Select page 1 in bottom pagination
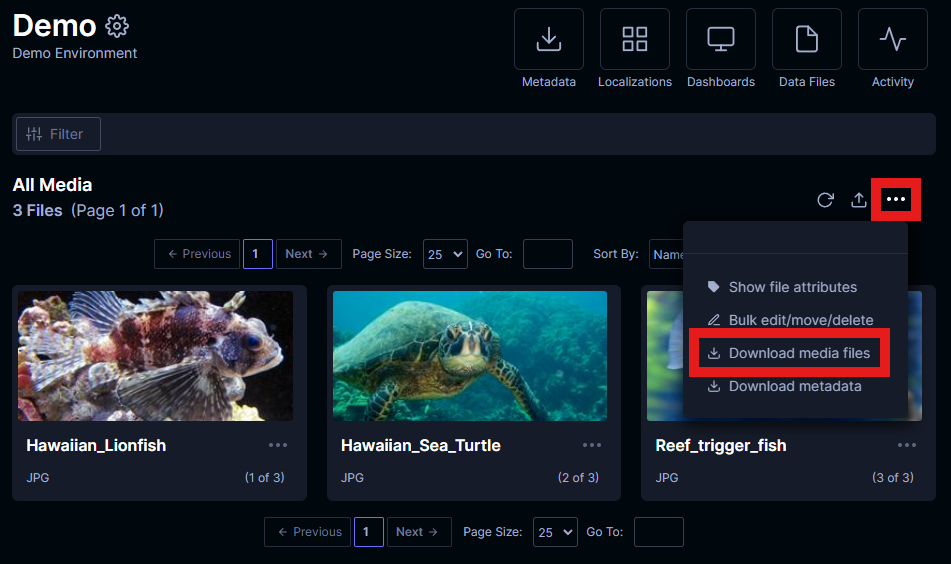The height and width of the screenshot is (564, 951). pyautogui.click(x=369, y=532)
